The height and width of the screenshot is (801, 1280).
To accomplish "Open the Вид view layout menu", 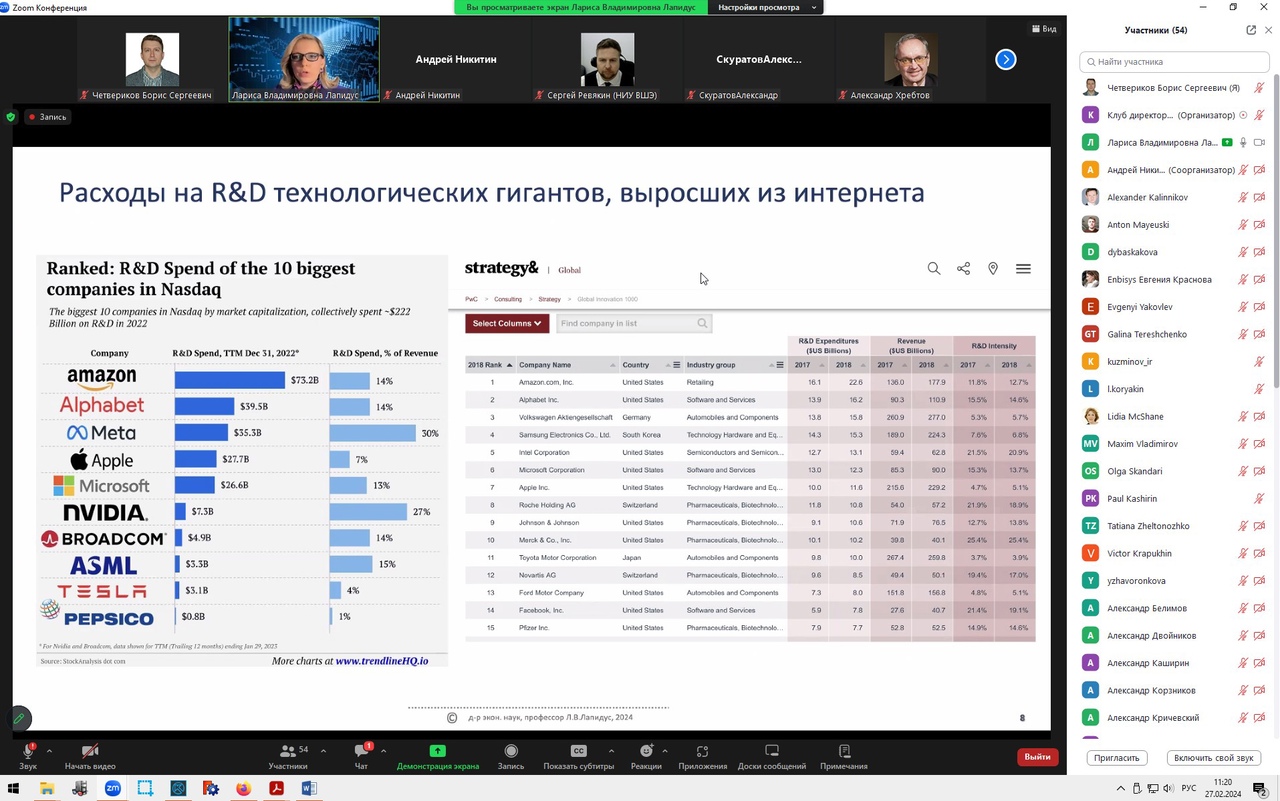I will point(1043,29).
